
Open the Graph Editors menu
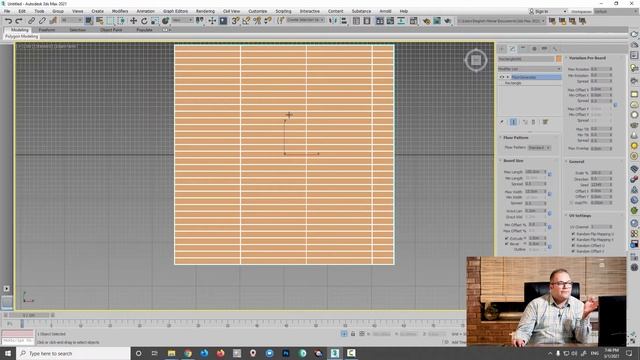(x=176, y=11)
